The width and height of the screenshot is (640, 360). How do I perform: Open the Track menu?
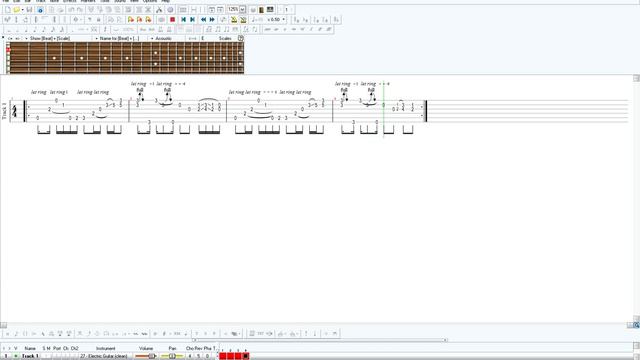(x=40, y=1)
